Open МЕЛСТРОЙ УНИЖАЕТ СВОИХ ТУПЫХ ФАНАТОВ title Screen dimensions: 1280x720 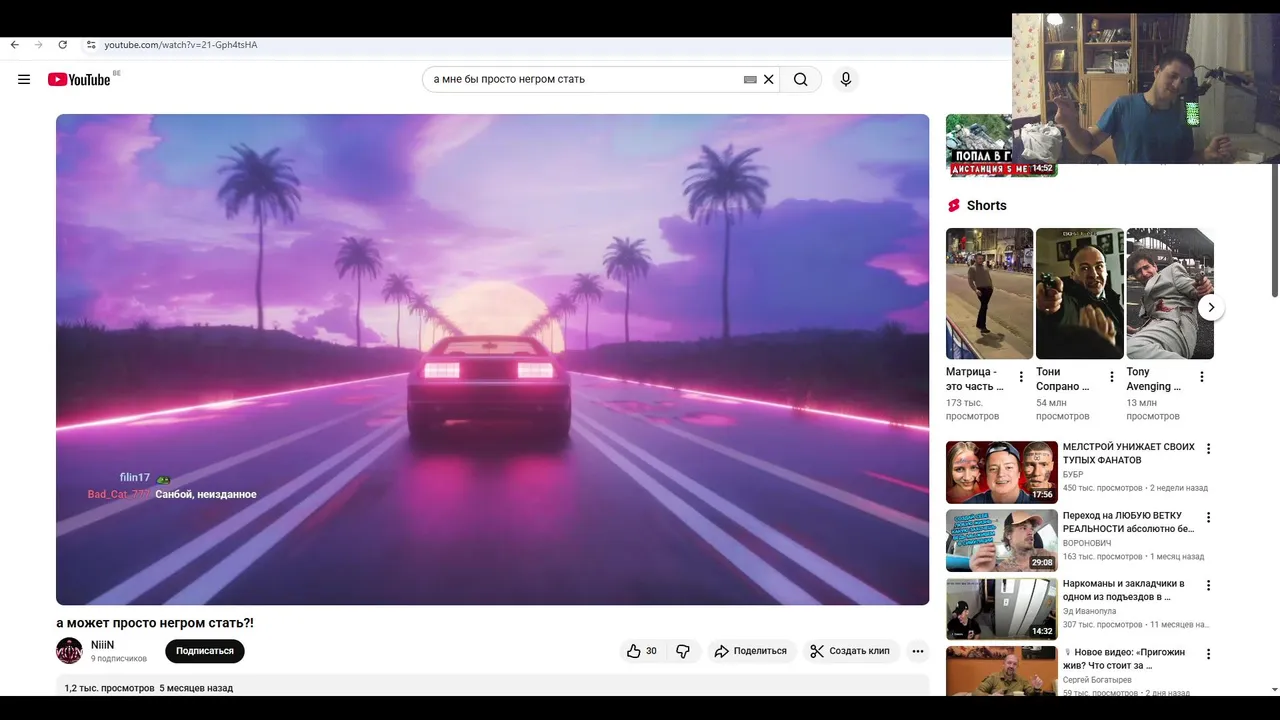coord(1129,454)
